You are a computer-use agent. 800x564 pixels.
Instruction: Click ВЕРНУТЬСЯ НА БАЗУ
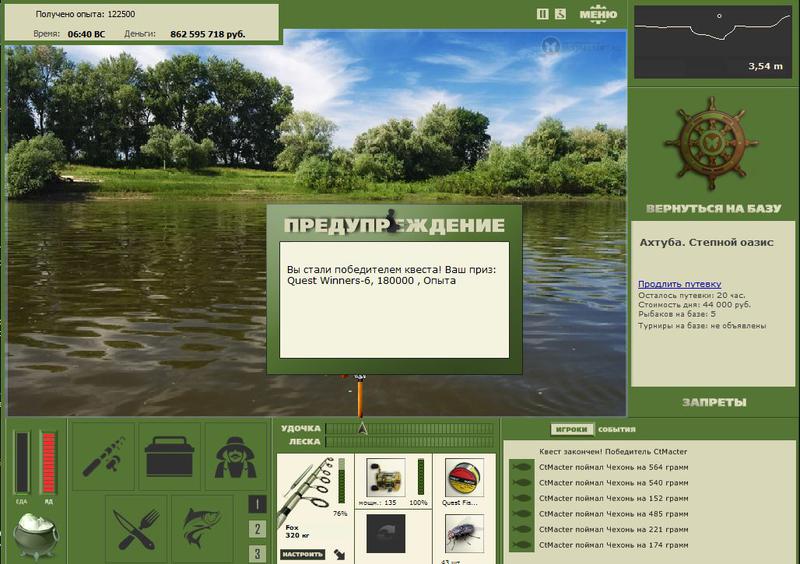[x=713, y=209]
